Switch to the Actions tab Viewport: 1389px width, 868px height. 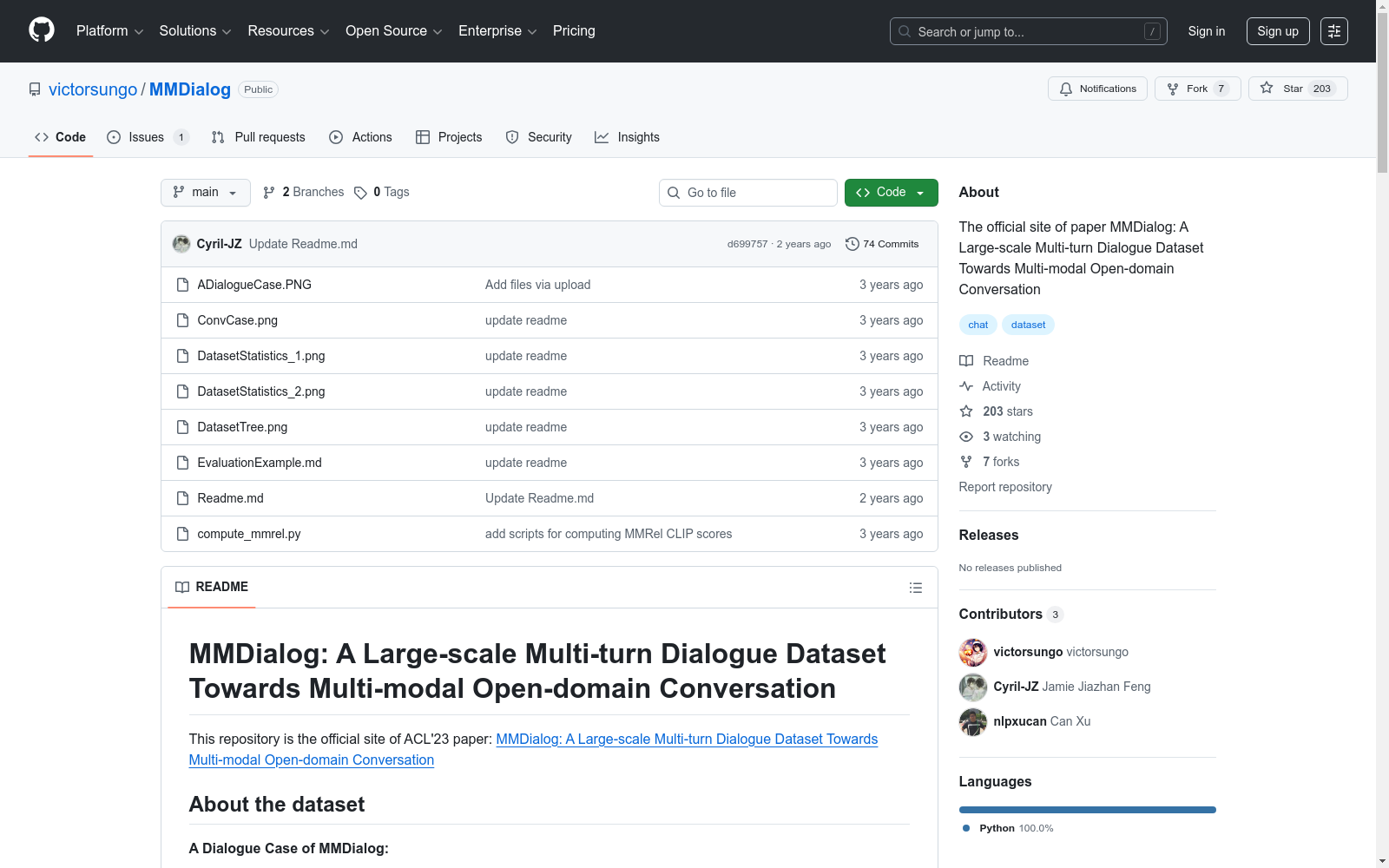click(361, 137)
